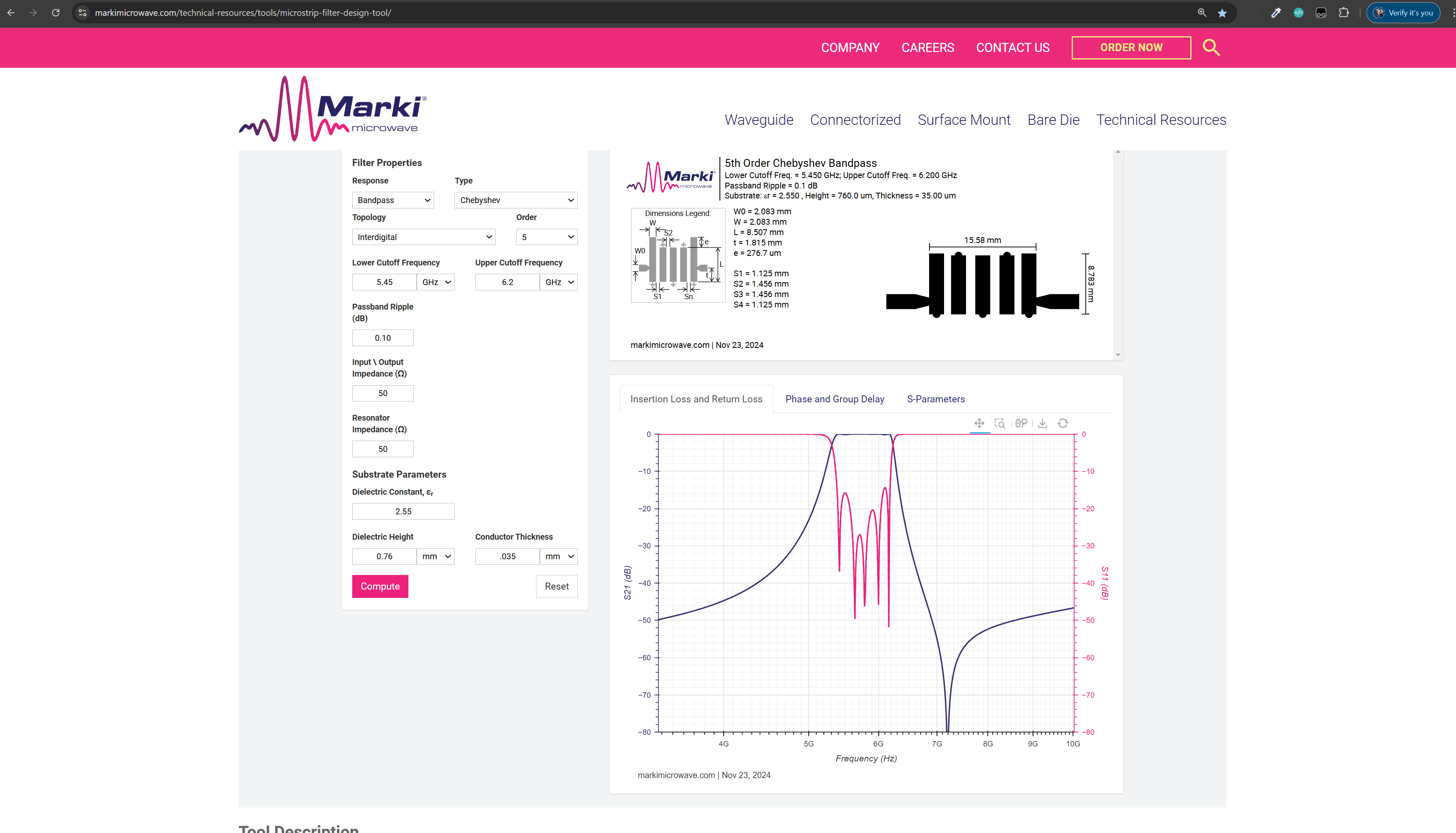Click the chart download/save icon
The image size is (1456, 833).
(x=1043, y=424)
